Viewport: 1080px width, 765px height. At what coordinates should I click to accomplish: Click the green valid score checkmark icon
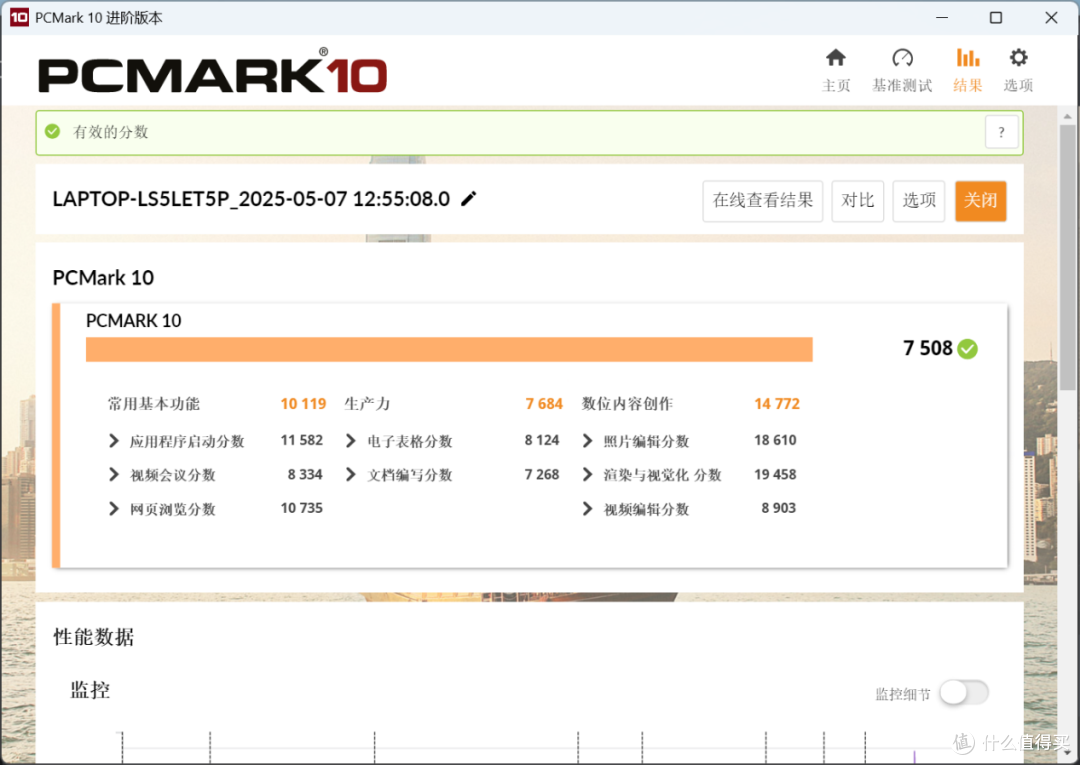click(x=52, y=131)
